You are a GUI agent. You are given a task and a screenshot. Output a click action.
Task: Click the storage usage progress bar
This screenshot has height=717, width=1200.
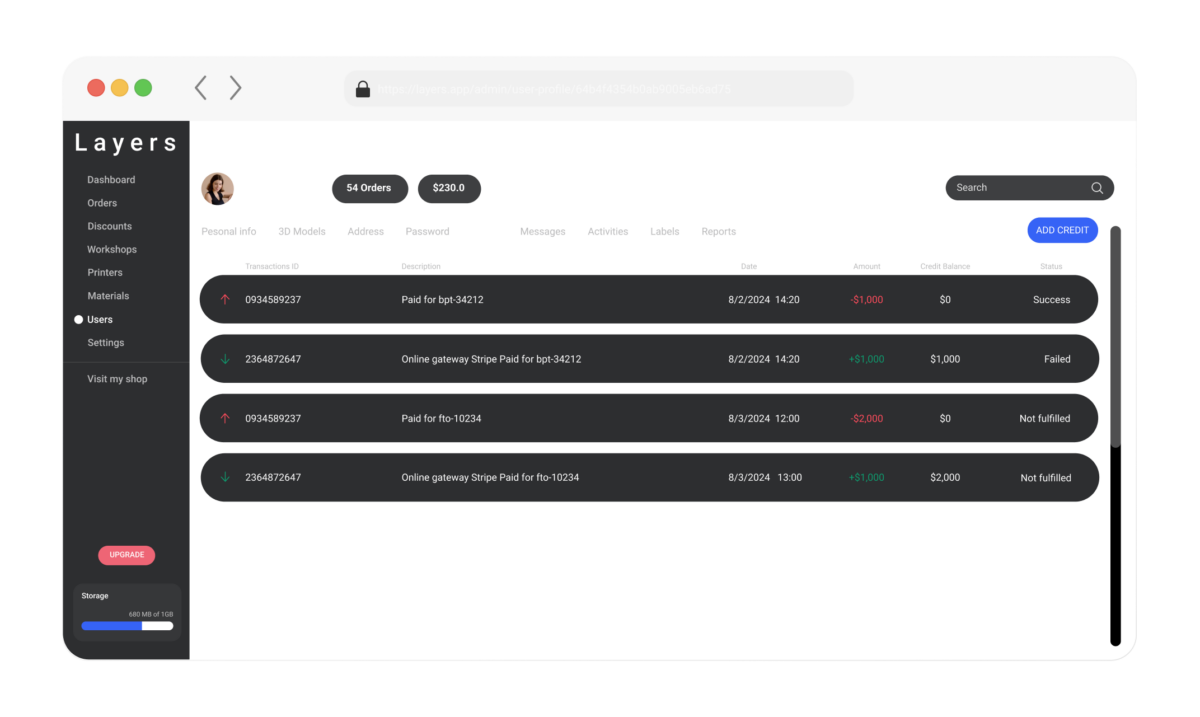pyautogui.click(x=127, y=625)
